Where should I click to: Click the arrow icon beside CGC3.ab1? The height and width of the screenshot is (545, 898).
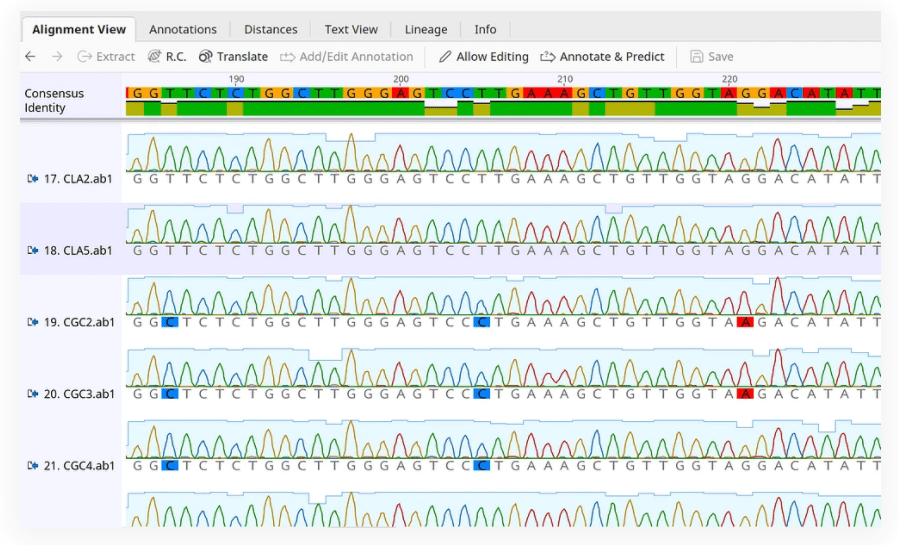tap(33, 394)
